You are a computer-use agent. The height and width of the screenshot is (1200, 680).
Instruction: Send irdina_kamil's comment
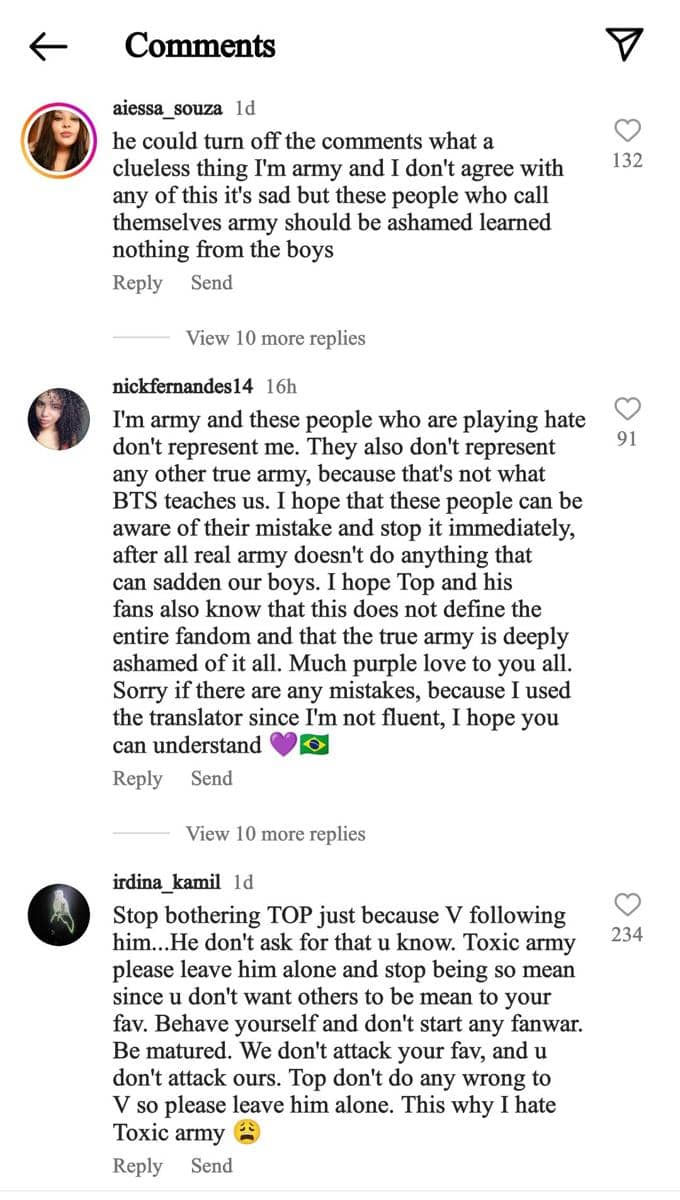coord(211,1166)
